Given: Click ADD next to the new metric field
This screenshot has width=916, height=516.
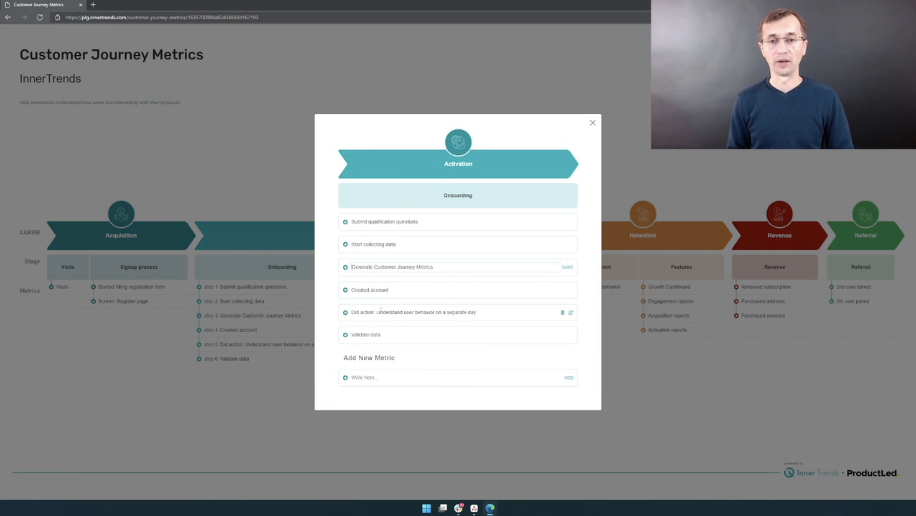Looking at the screenshot, I should (x=568, y=378).
